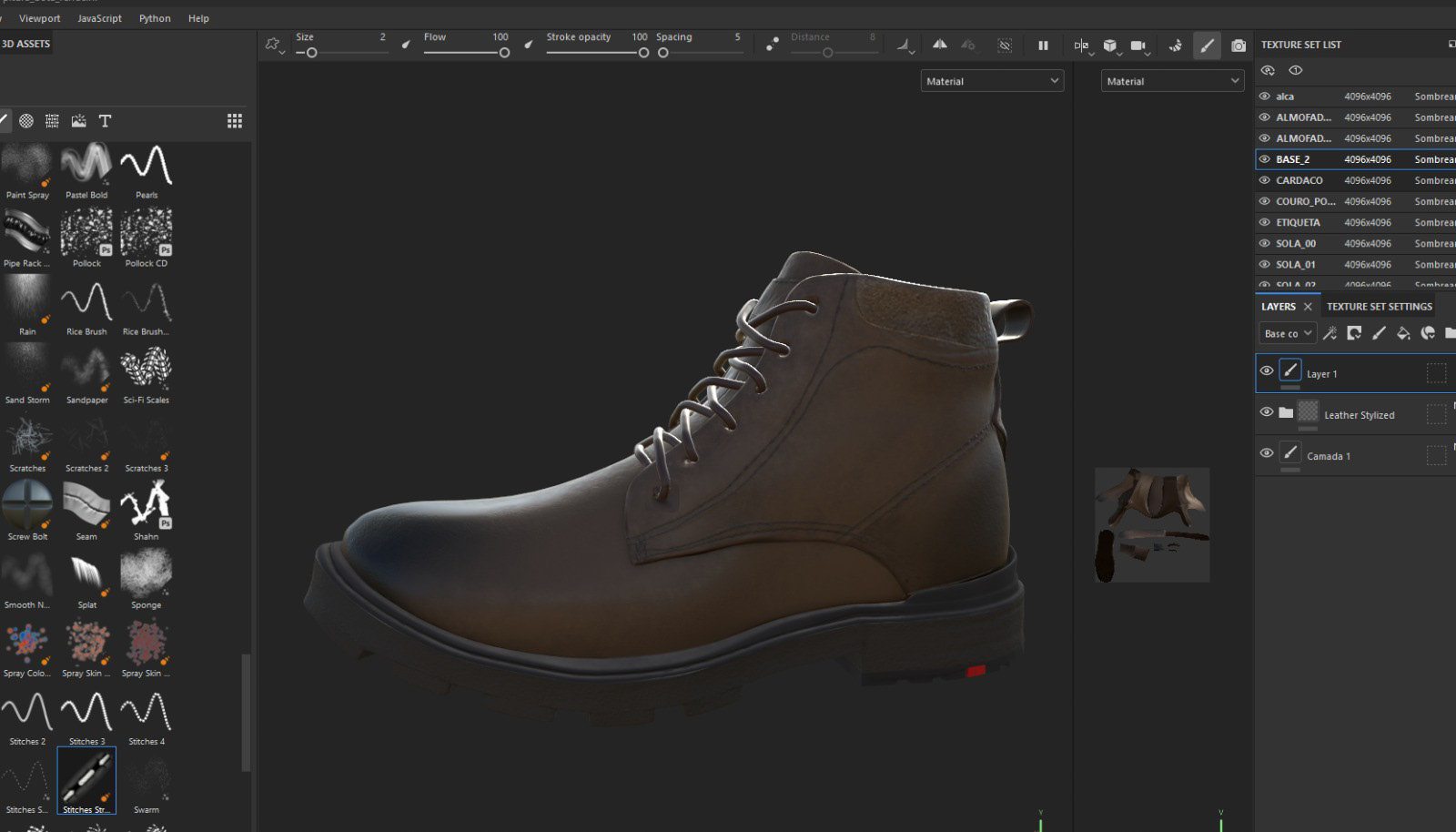Switch to Texture Set Settings tab
This screenshot has width=1456, height=832.
click(1379, 307)
